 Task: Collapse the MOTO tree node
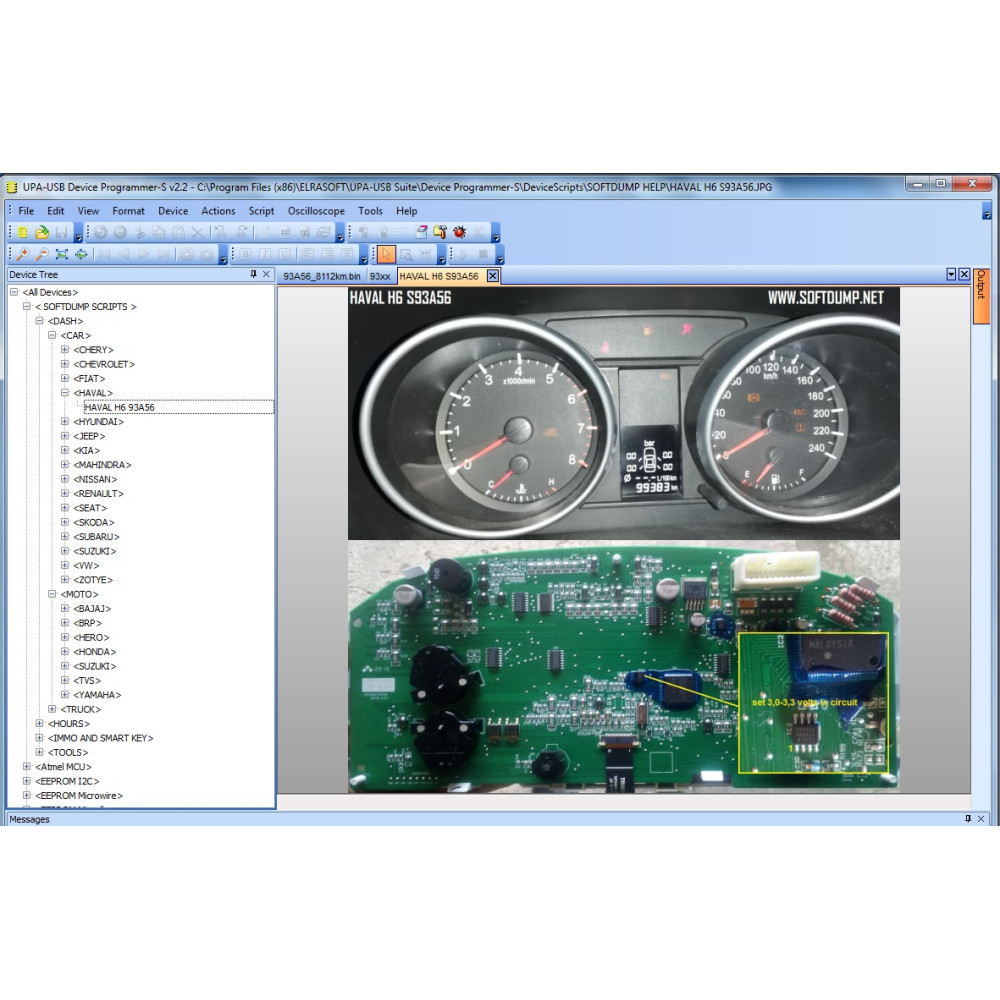coord(52,594)
